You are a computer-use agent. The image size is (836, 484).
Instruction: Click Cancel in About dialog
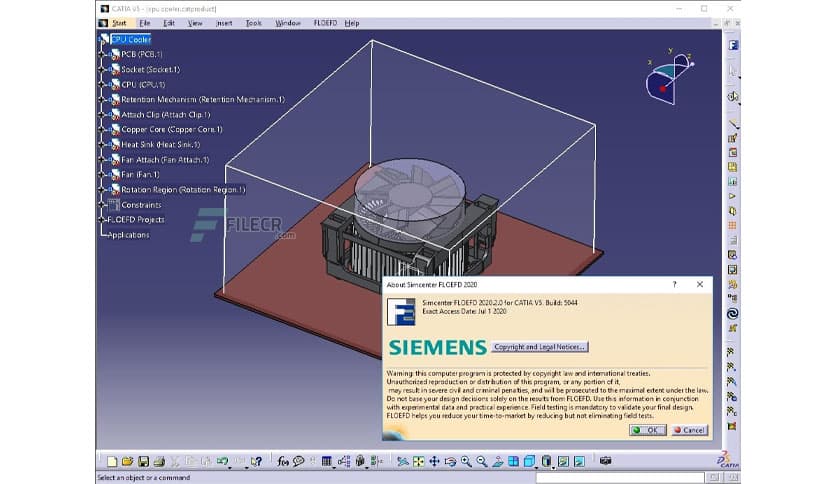[x=689, y=430]
